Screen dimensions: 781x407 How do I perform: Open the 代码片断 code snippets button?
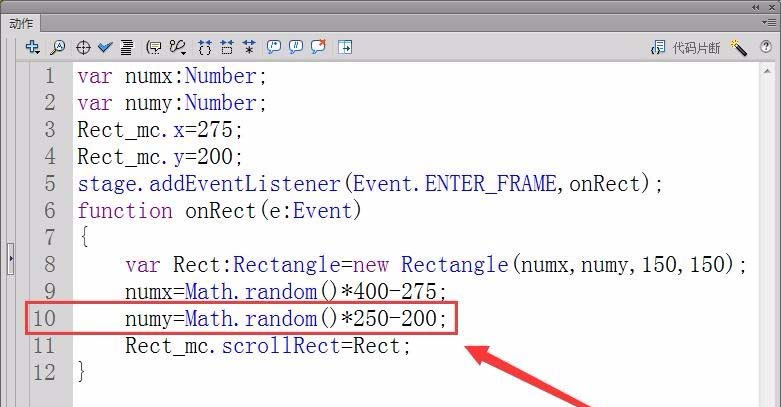[685, 48]
